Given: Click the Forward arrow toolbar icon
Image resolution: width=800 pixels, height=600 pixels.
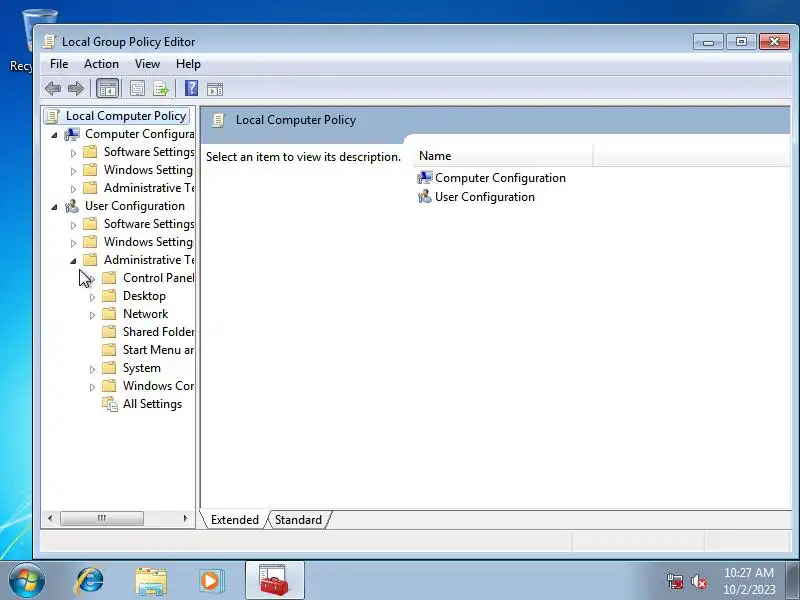Looking at the screenshot, I should pyautogui.click(x=76, y=89).
